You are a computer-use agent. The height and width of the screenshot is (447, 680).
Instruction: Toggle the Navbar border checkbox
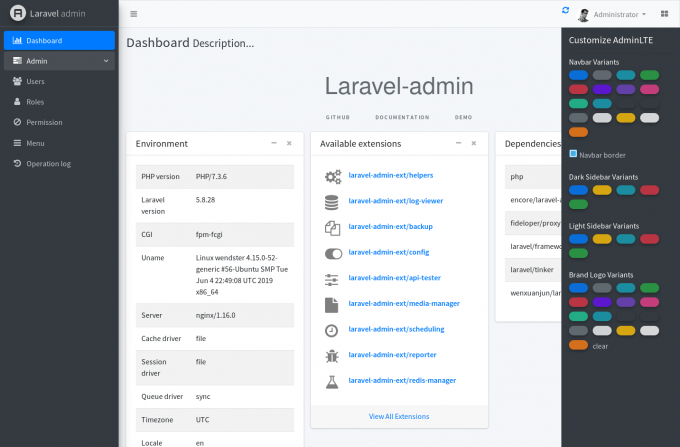point(573,154)
